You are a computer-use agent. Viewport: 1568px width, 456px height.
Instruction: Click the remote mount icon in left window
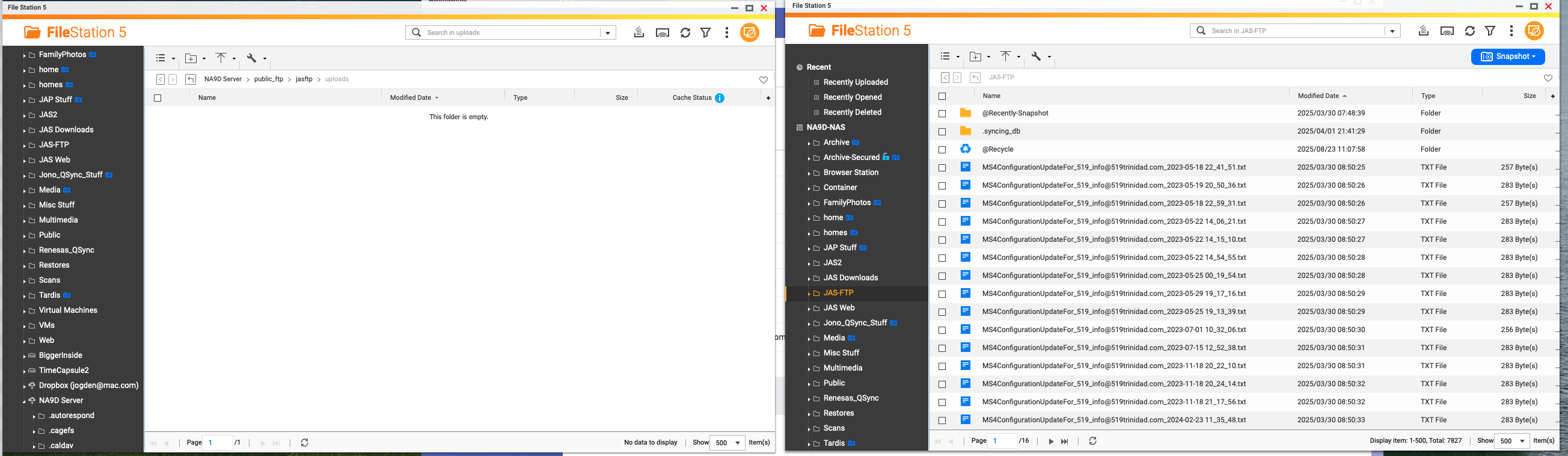pos(663,33)
